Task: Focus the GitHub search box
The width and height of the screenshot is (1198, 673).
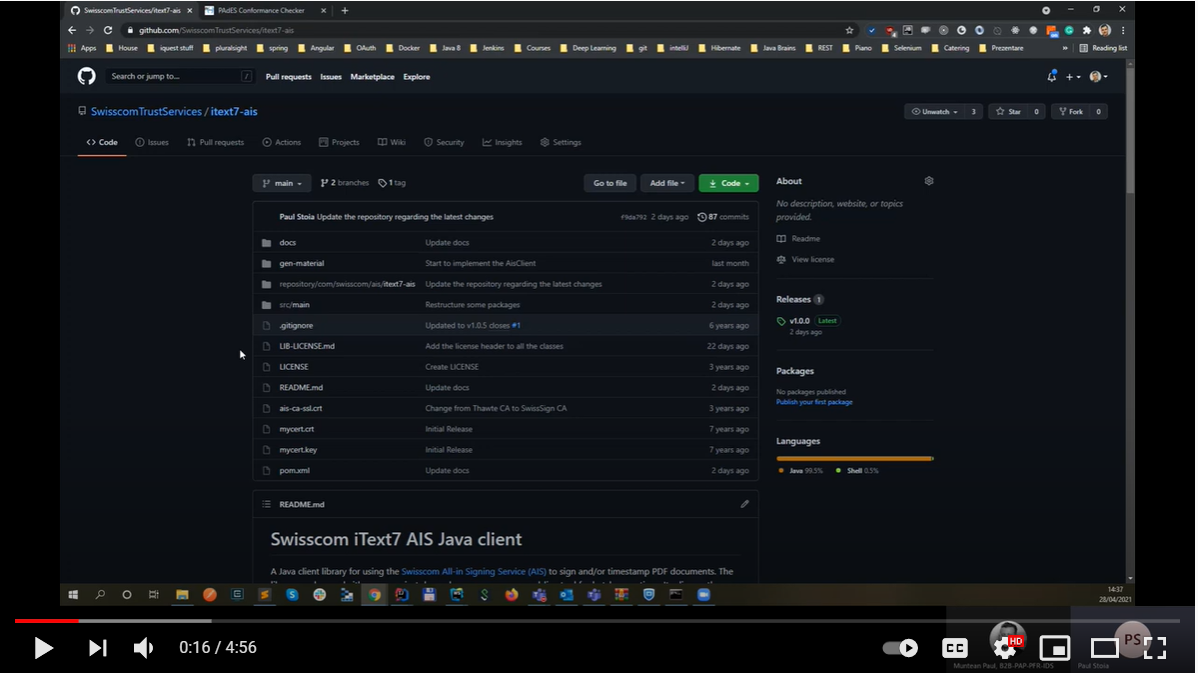Action: tap(180, 76)
